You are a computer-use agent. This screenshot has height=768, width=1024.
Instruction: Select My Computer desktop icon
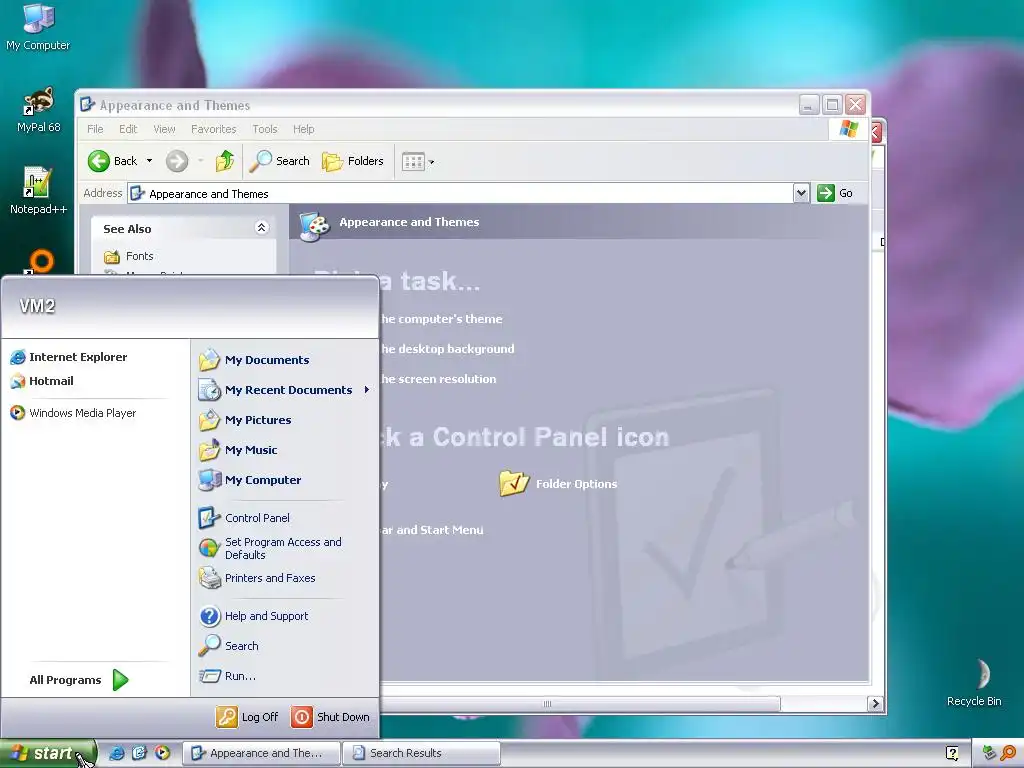tap(38, 27)
